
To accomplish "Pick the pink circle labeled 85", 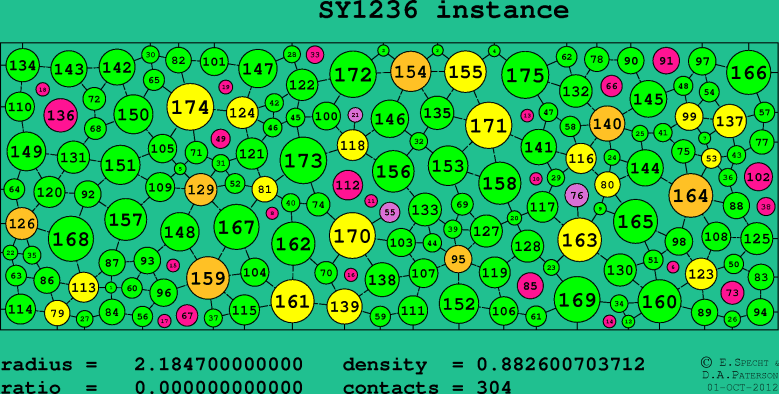I will pyautogui.click(x=530, y=286).
